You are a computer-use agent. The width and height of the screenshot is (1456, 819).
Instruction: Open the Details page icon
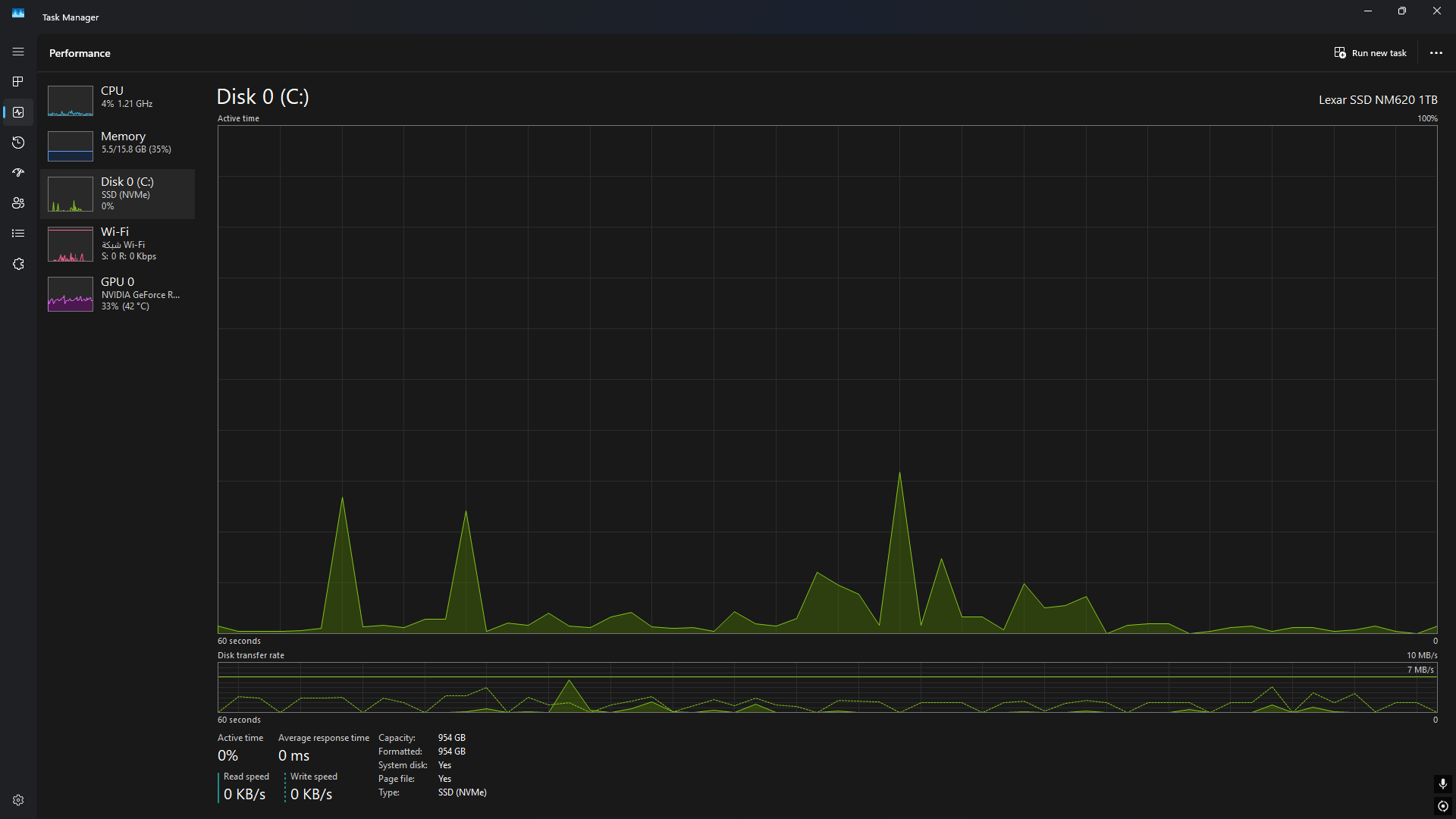18,234
